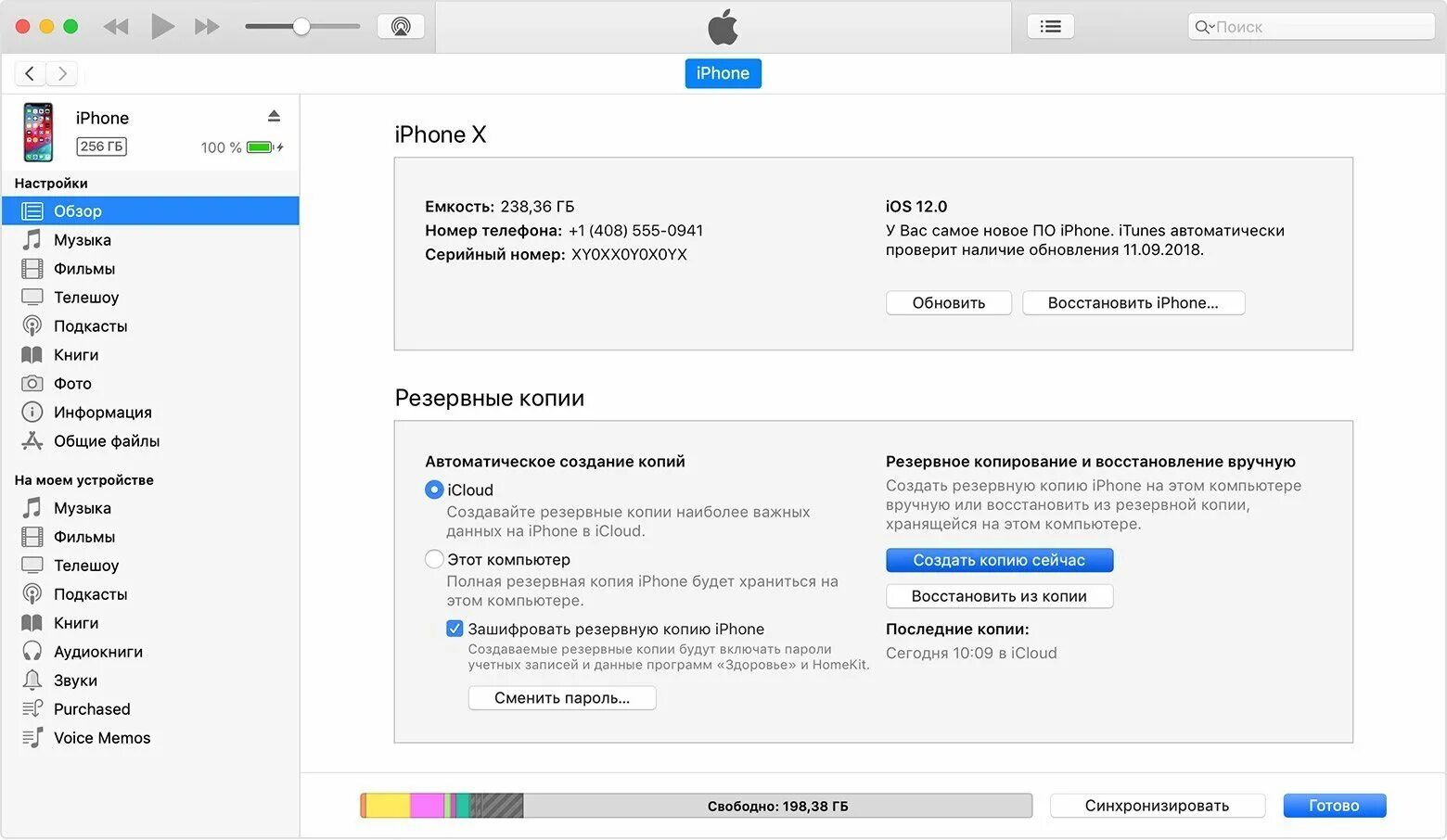Open the Обзор section in the sidebar
The image size is (1447, 840).
78,211
